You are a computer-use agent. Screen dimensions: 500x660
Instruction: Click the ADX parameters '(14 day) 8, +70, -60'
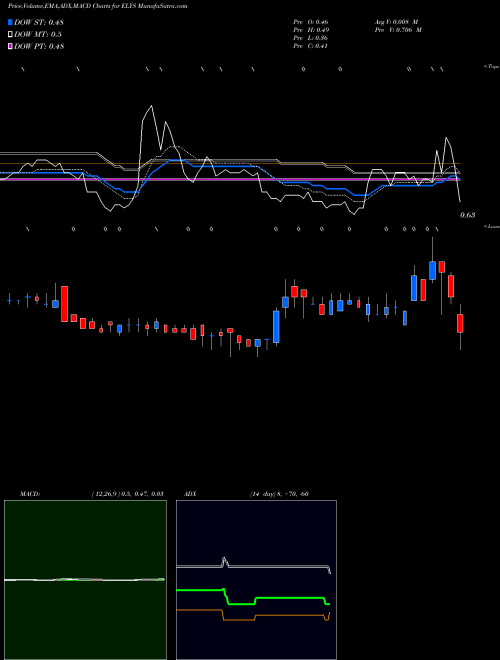tap(279, 494)
